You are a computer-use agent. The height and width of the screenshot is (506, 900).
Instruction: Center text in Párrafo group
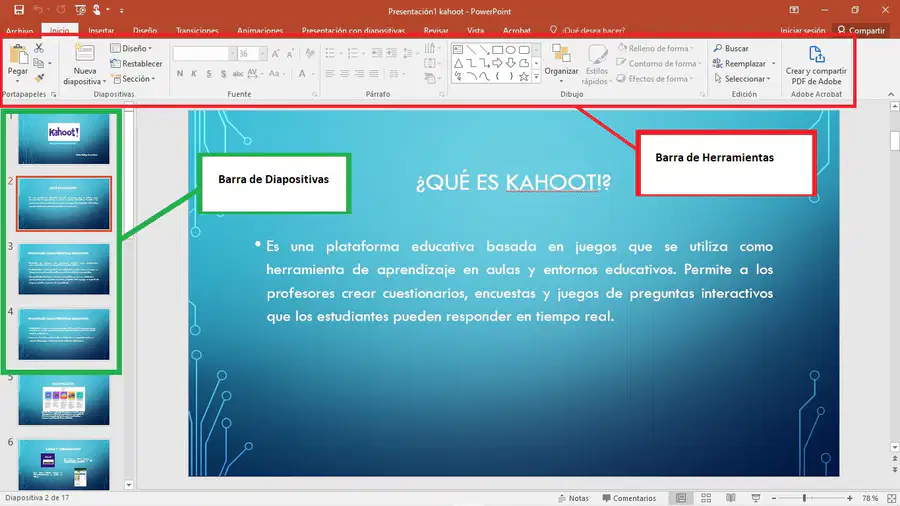click(x=344, y=73)
